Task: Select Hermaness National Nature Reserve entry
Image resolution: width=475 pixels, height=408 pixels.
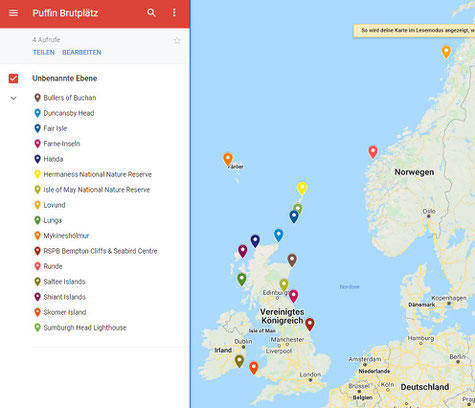Action: pos(93,174)
